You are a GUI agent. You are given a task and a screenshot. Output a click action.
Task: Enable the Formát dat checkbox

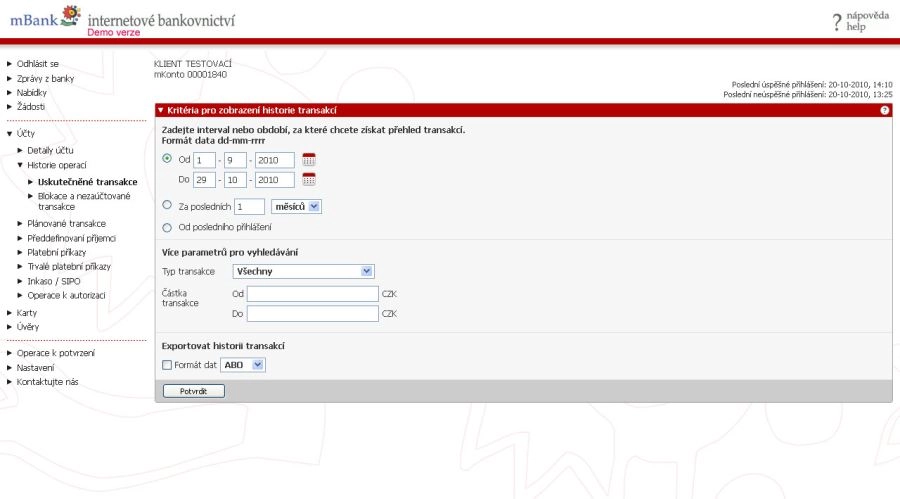(167, 365)
